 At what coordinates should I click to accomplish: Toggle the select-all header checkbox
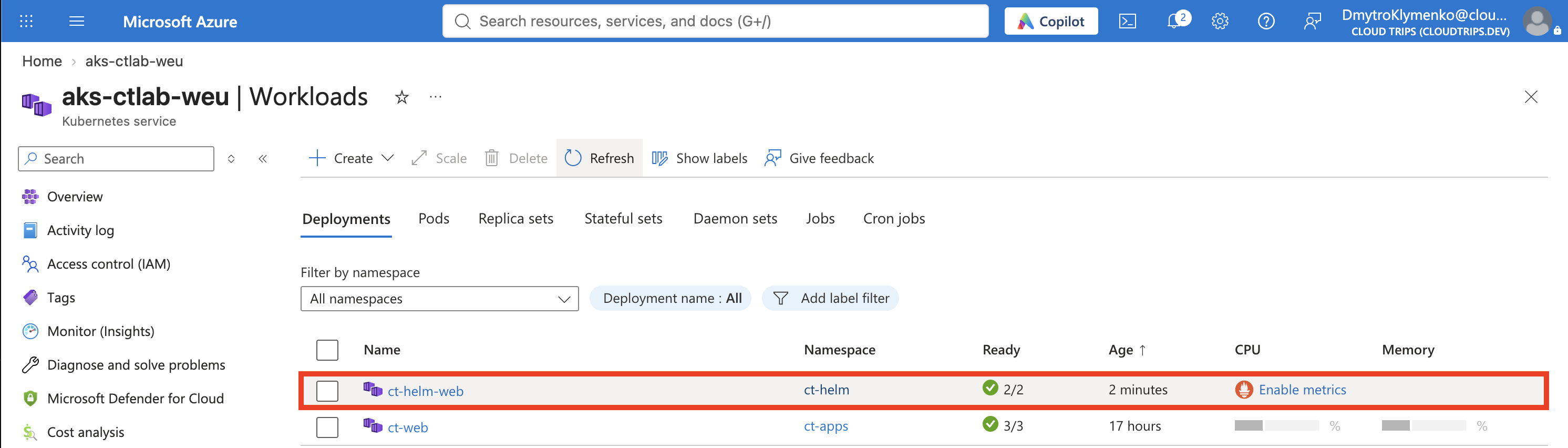point(327,350)
